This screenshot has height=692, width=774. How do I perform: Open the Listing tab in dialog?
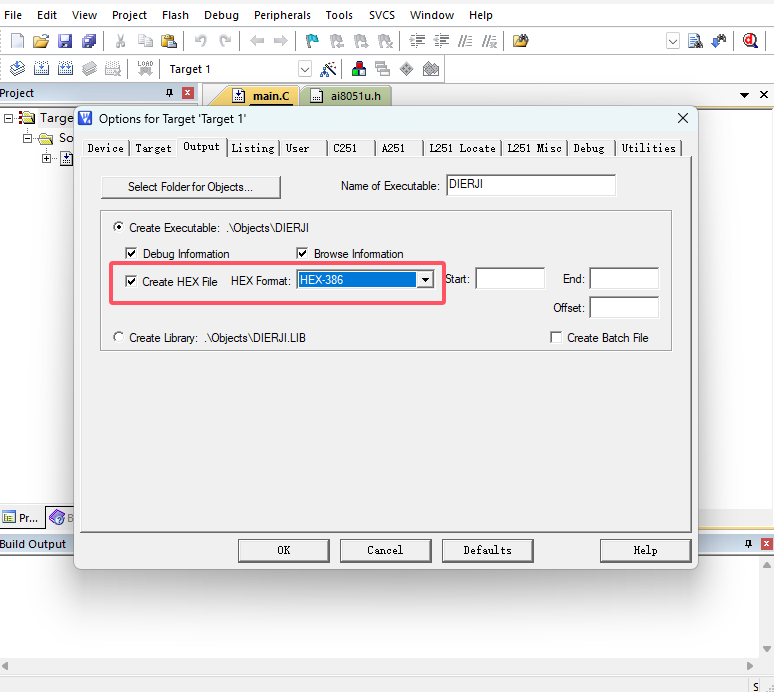click(253, 148)
